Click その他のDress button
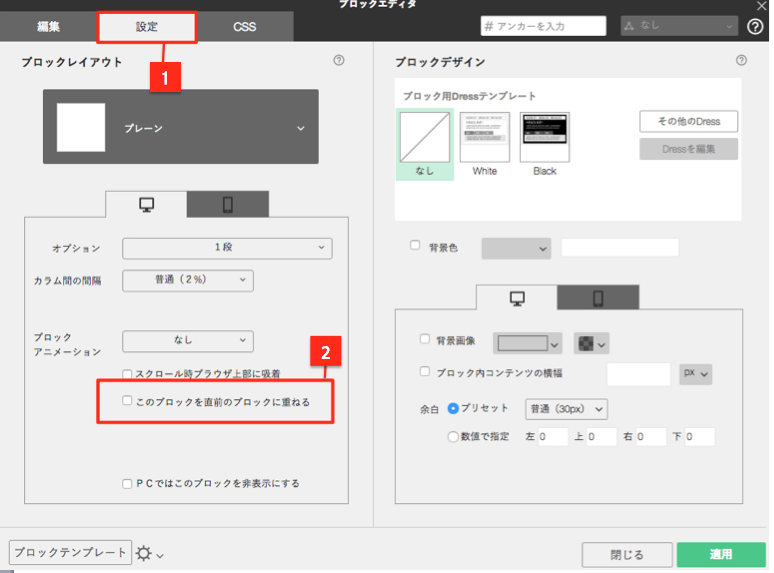This screenshot has height=573, width=774. click(689, 121)
